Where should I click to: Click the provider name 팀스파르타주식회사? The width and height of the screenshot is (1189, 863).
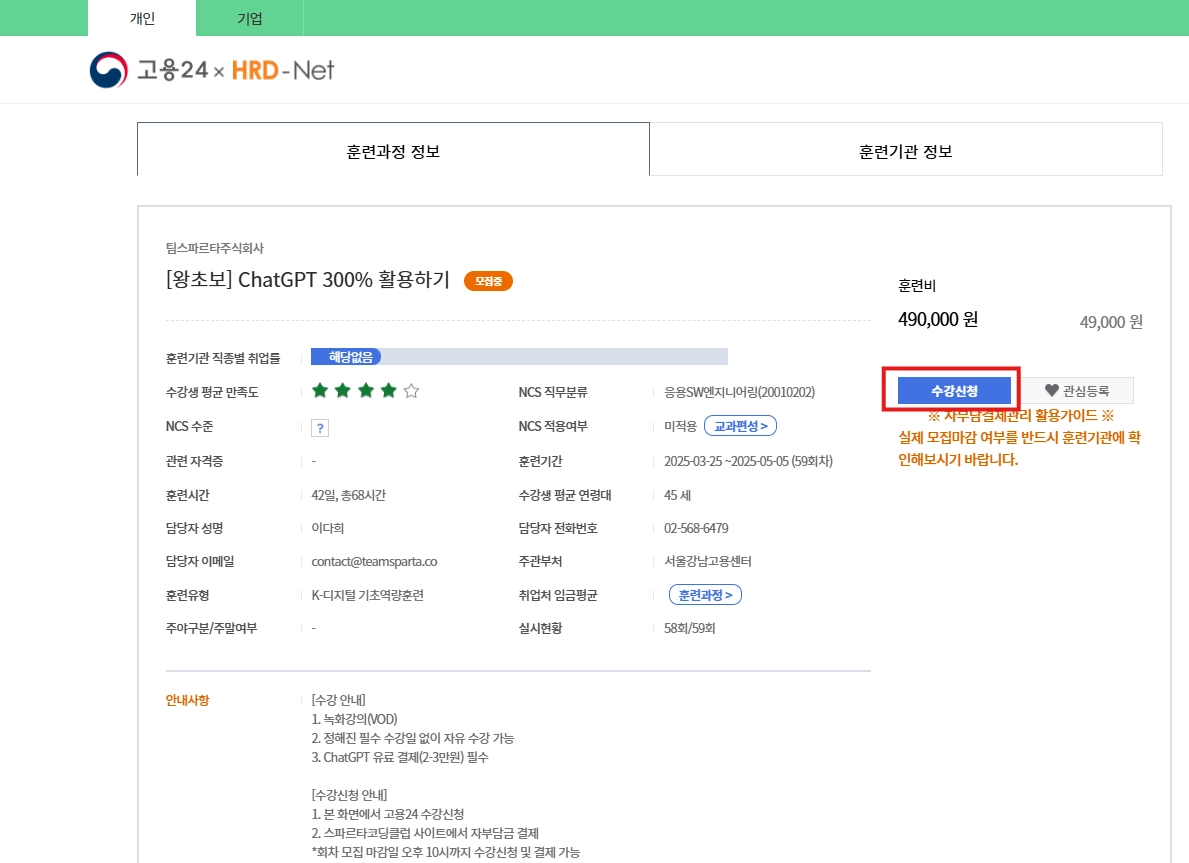click(x=215, y=248)
